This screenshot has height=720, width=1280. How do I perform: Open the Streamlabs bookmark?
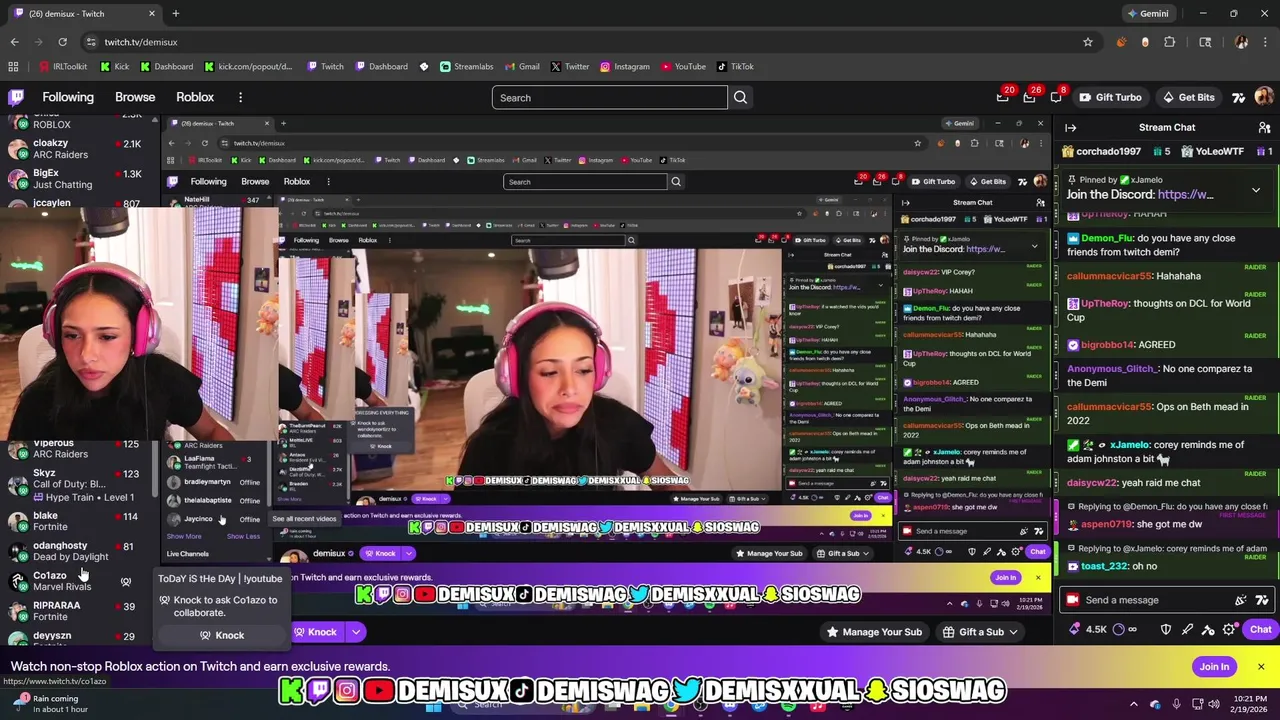pyautogui.click(x=466, y=66)
